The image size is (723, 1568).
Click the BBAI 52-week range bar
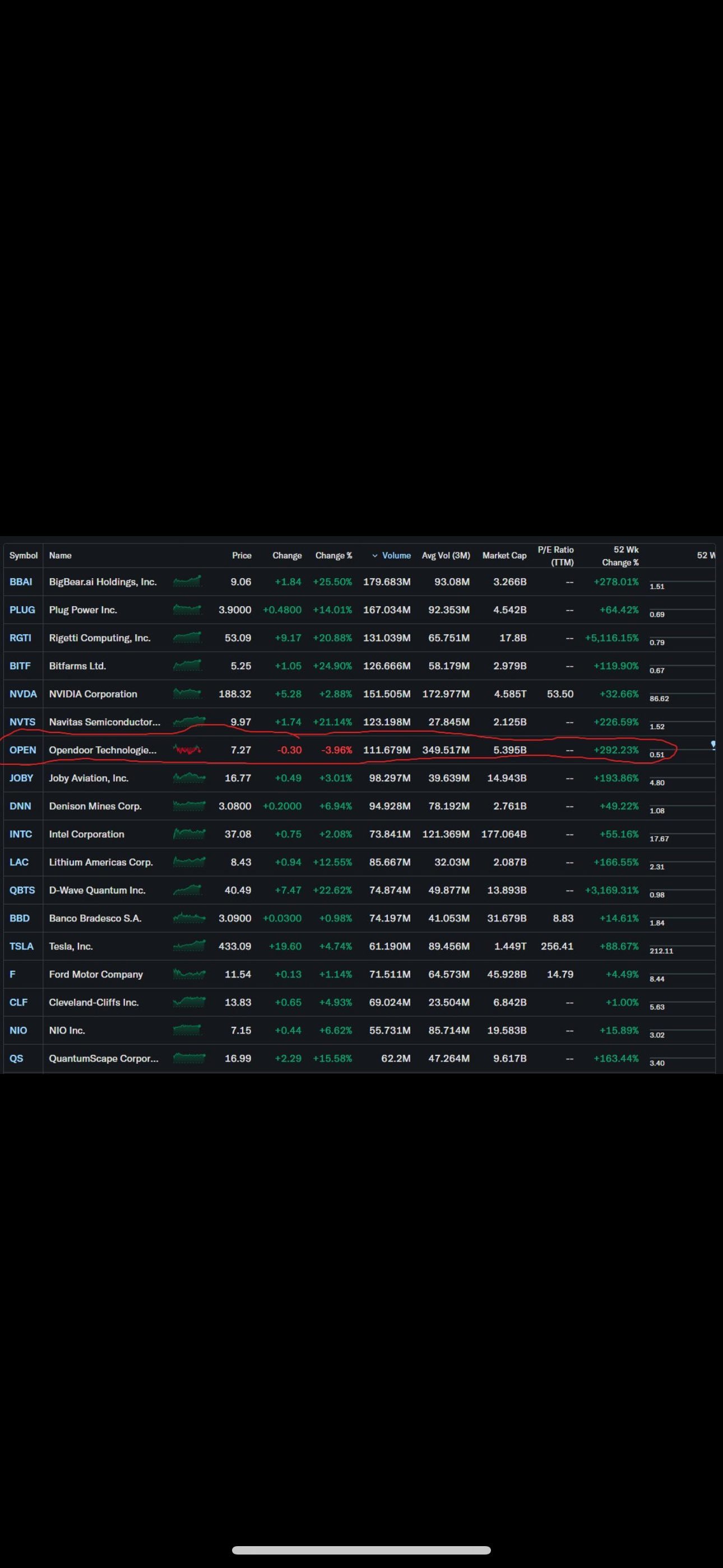coord(682,582)
